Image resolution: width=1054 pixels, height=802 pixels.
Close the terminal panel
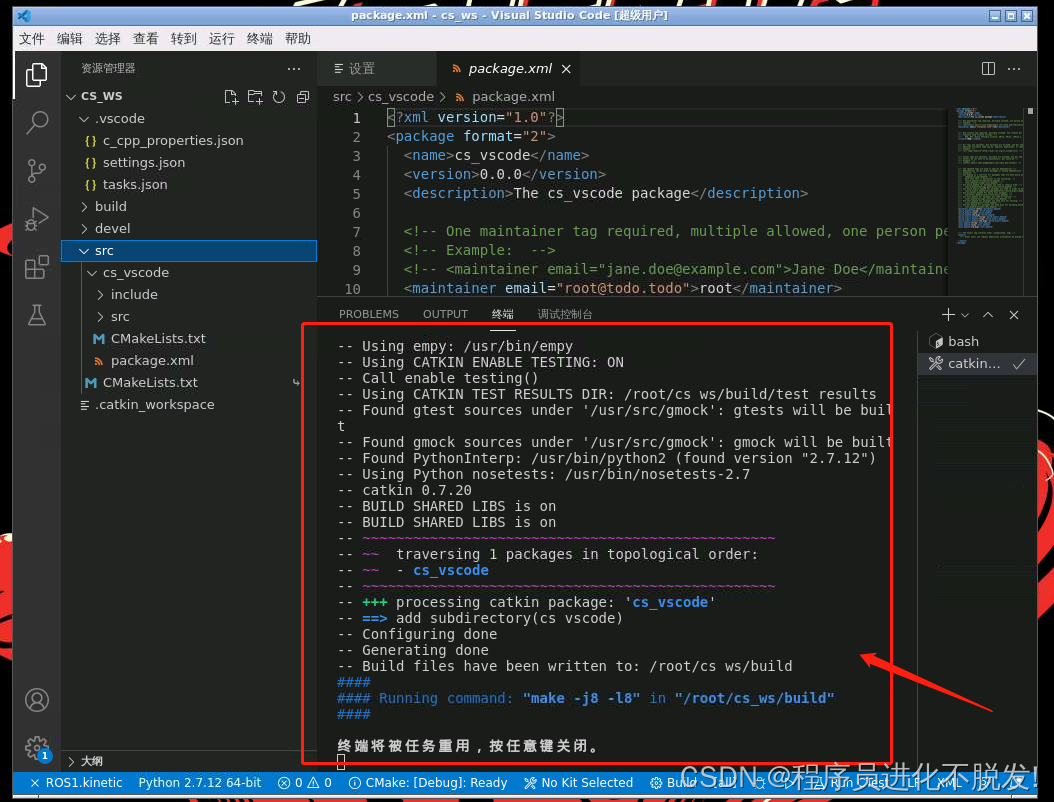point(1014,315)
